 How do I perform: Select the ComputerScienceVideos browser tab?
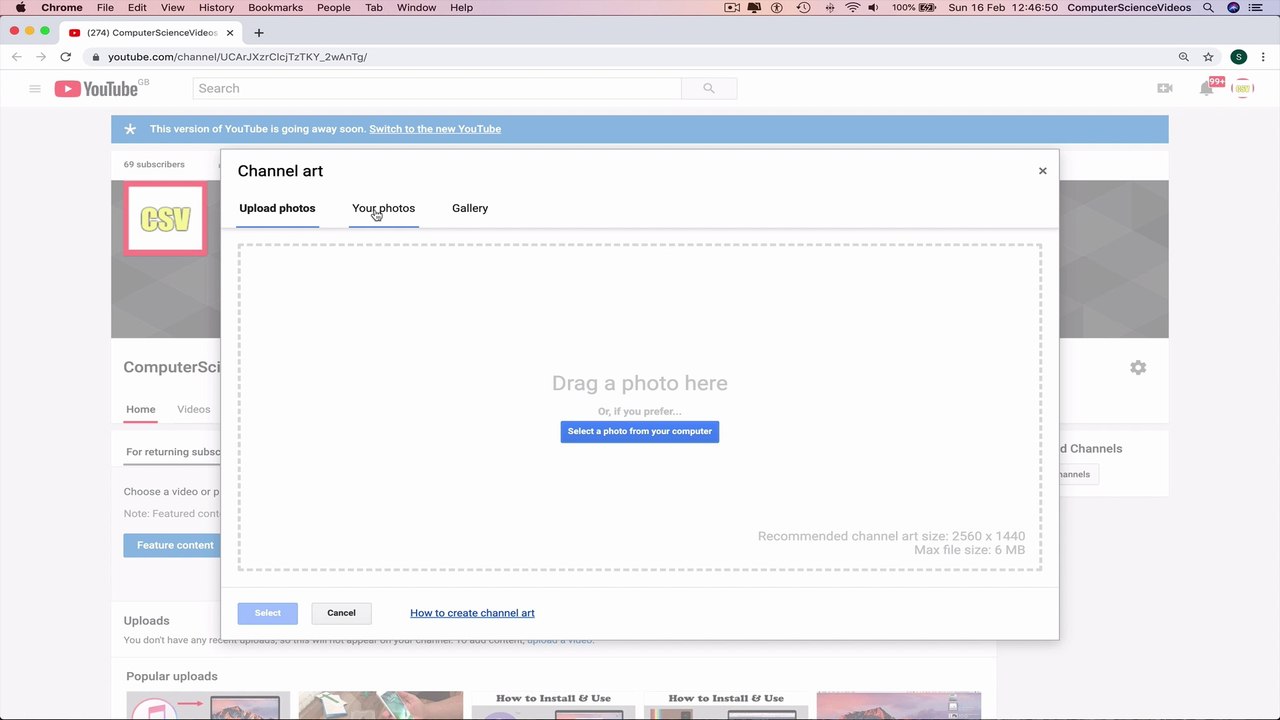point(150,33)
